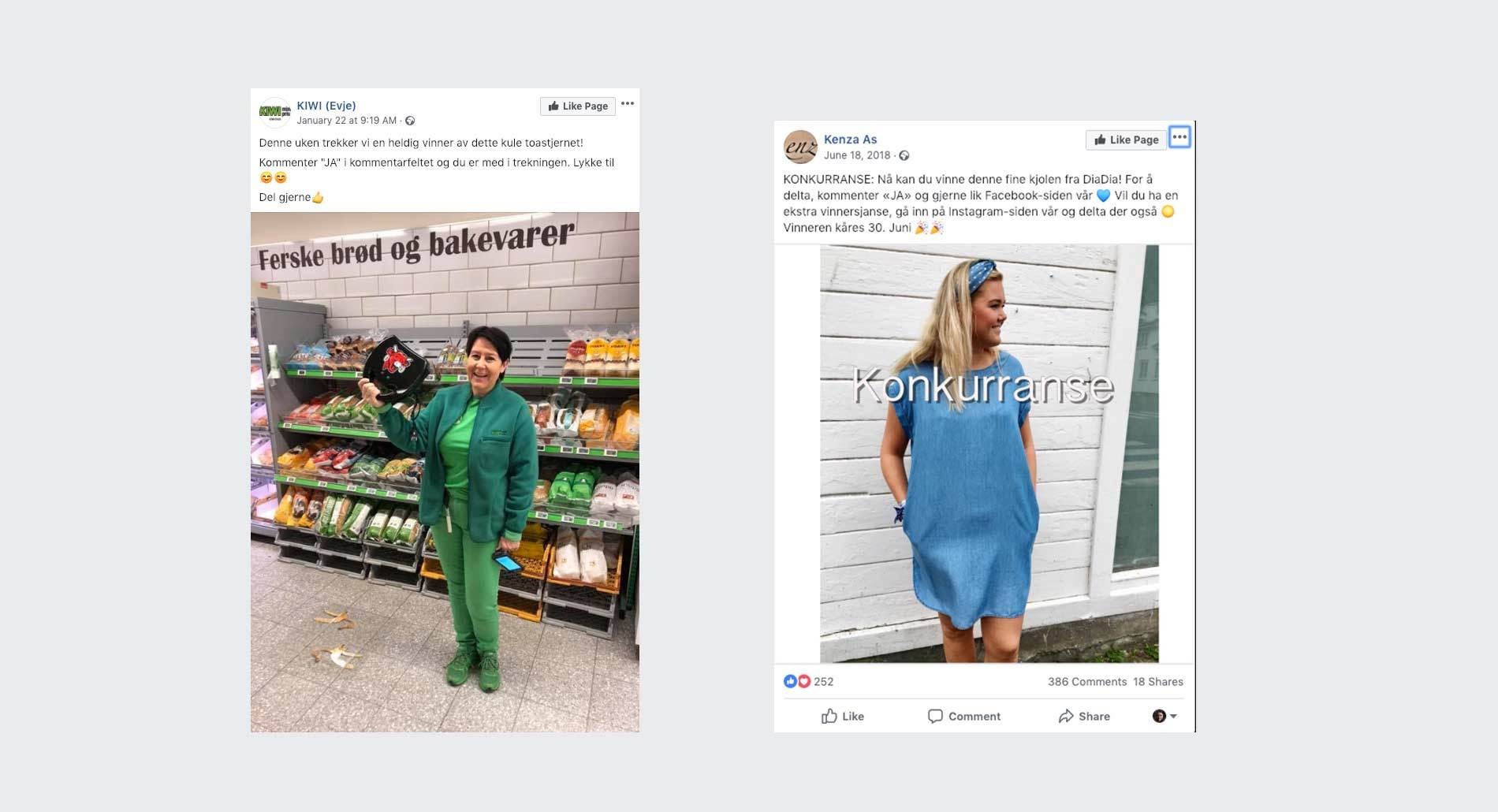Open the Konkurranse dress photo
1498x812 pixels.
(989, 453)
